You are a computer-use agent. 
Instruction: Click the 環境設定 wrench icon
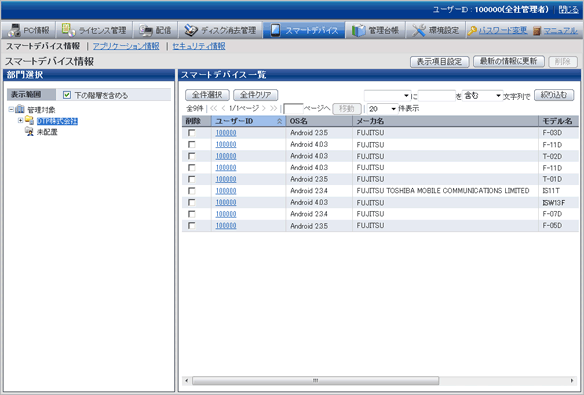pyautogui.click(x=419, y=31)
